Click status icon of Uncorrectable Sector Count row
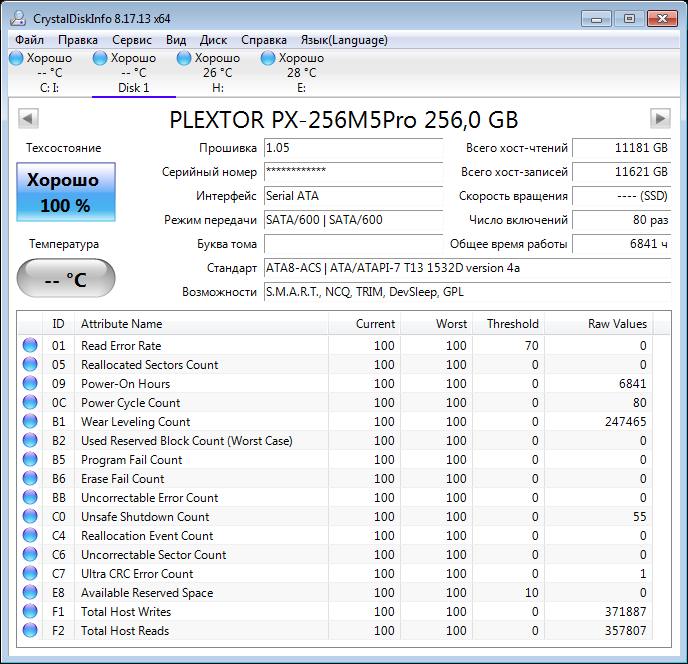Viewport: 688px width, 664px height. tap(30, 554)
